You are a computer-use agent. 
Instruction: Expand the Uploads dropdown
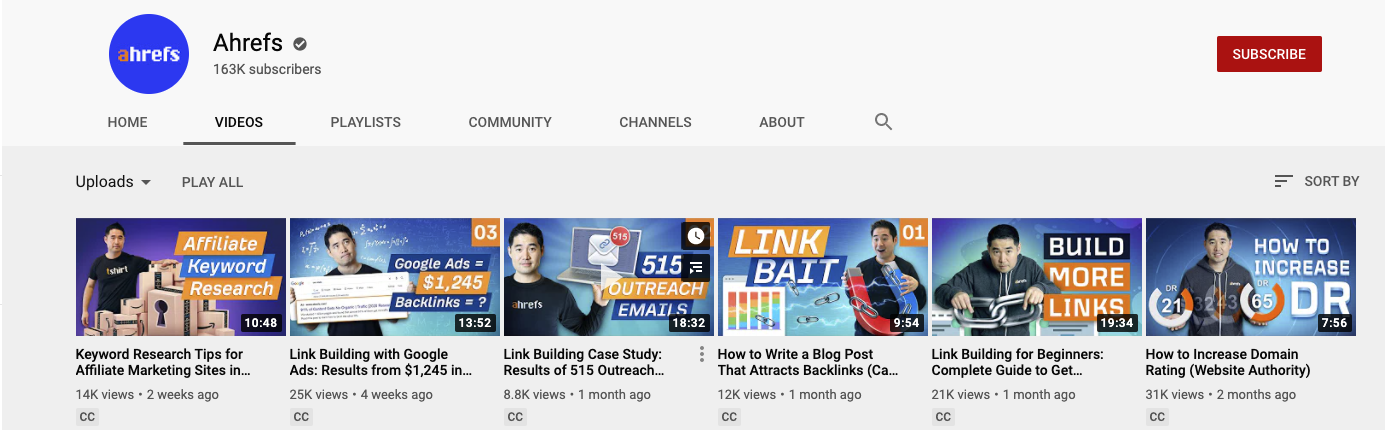coord(113,182)
